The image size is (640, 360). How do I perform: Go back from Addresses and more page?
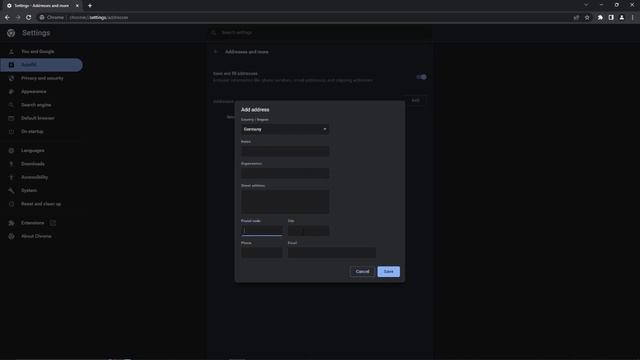216,52
